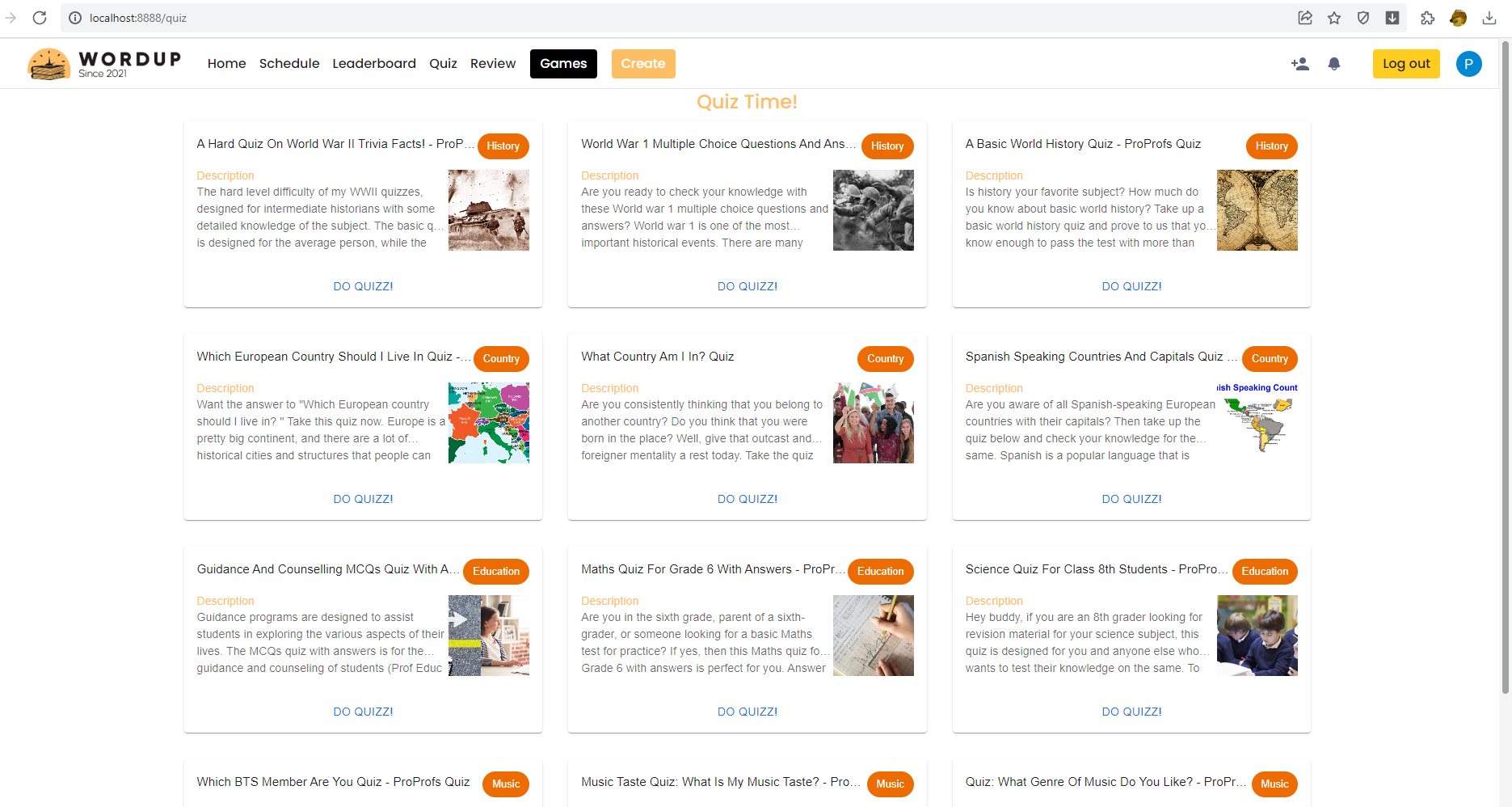Start Maths Quiz For Grade 6
The width and height of the screenshot is (1512, 807).
[x=748, y=712]
